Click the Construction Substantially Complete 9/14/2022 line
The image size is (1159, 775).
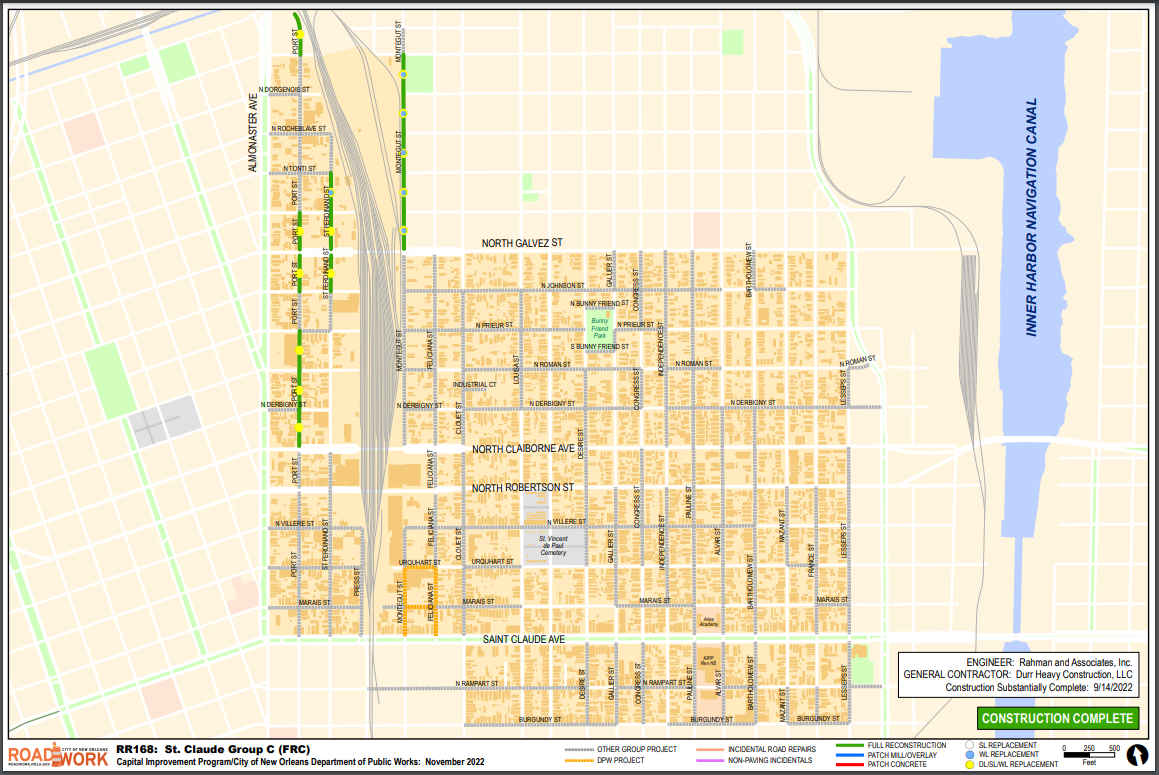click(1039, 687)
